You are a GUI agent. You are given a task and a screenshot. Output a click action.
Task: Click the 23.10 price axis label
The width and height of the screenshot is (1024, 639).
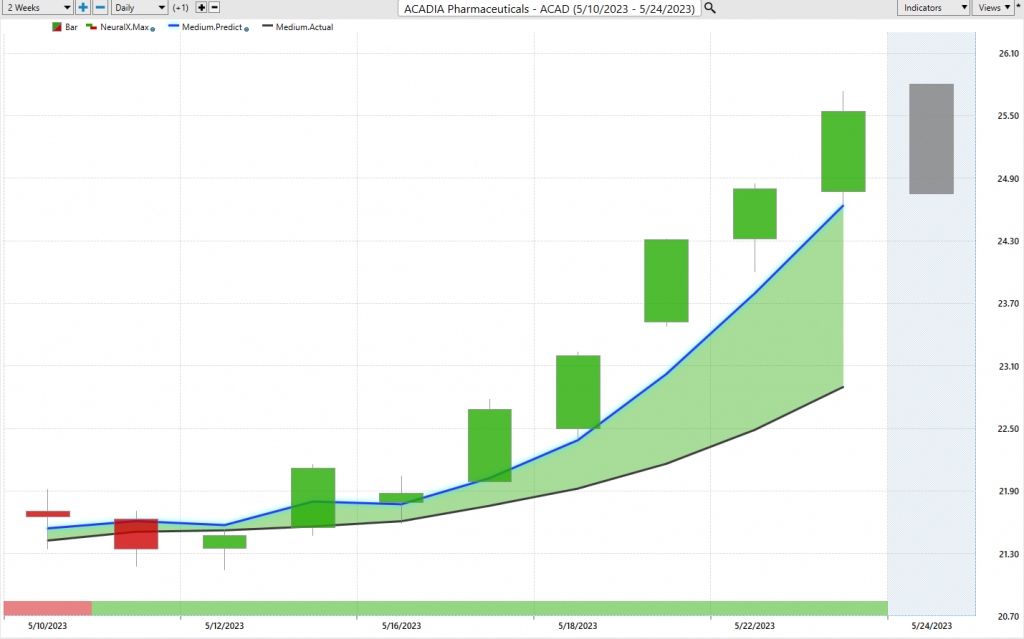[x=1008, y=367]
